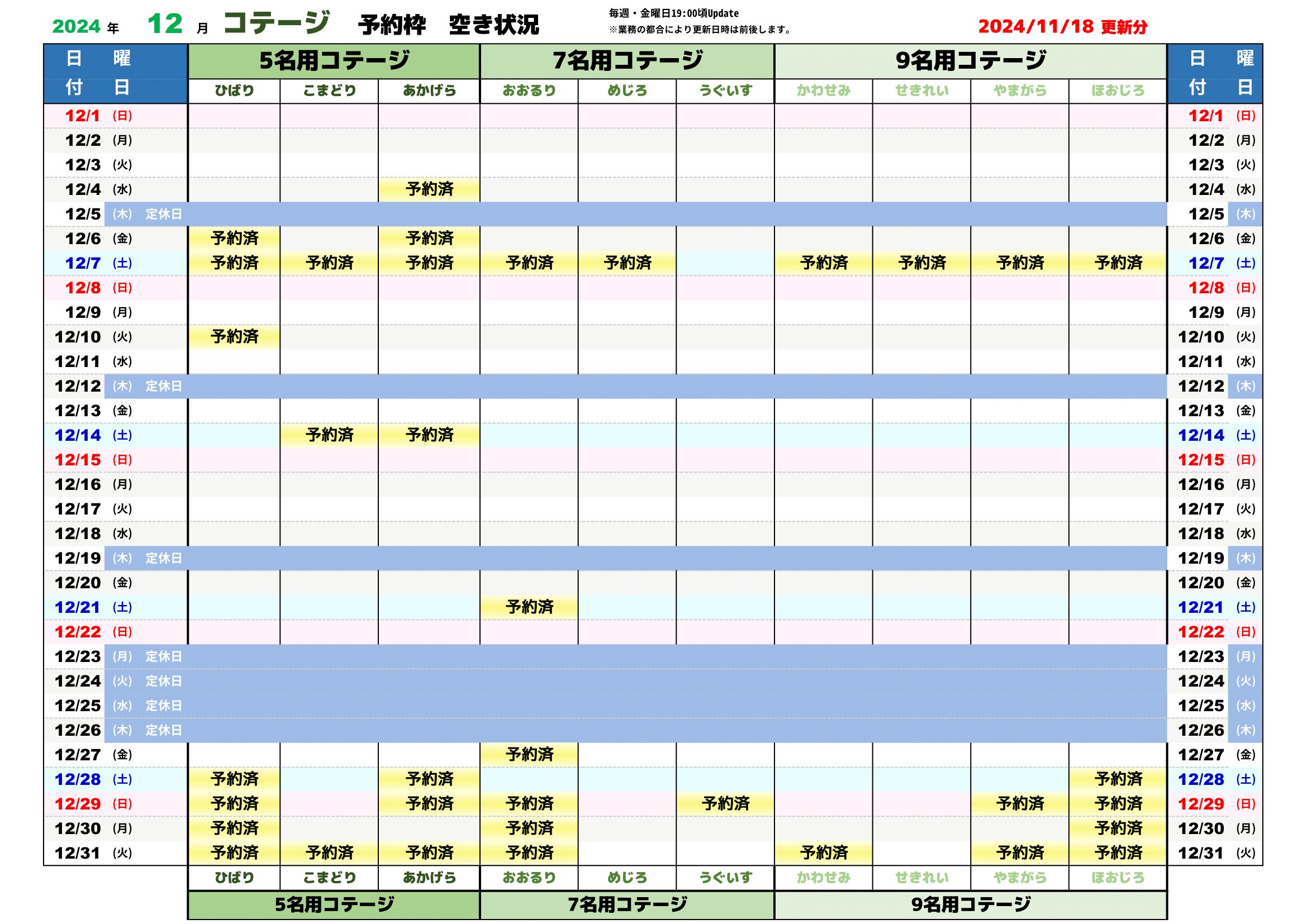
Task: Click the 予約済 cell for あかげら on 12/14
Action: (429, 435)
